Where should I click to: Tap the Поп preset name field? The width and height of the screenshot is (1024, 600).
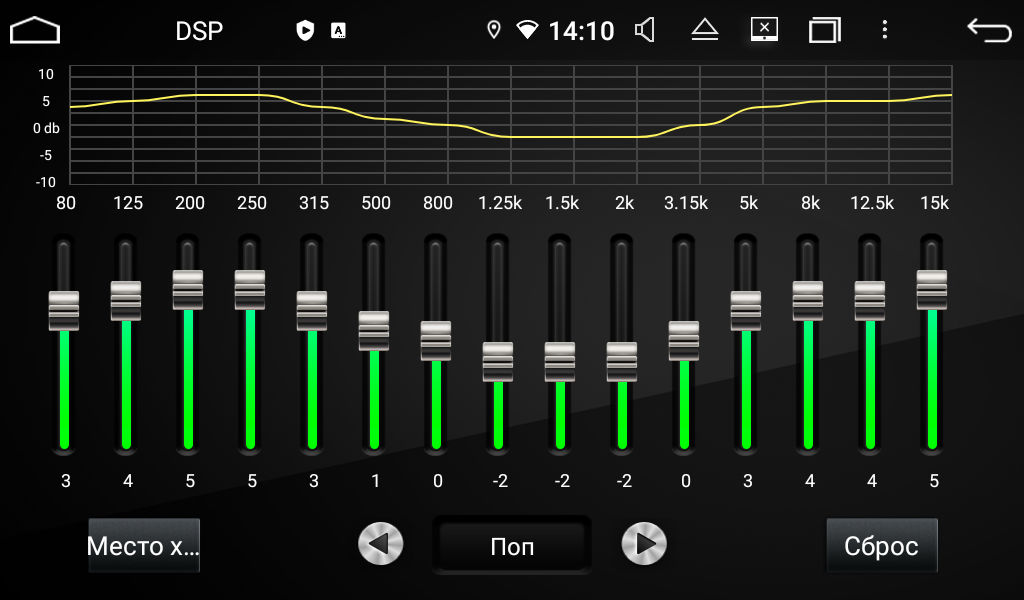pos(512,546)
